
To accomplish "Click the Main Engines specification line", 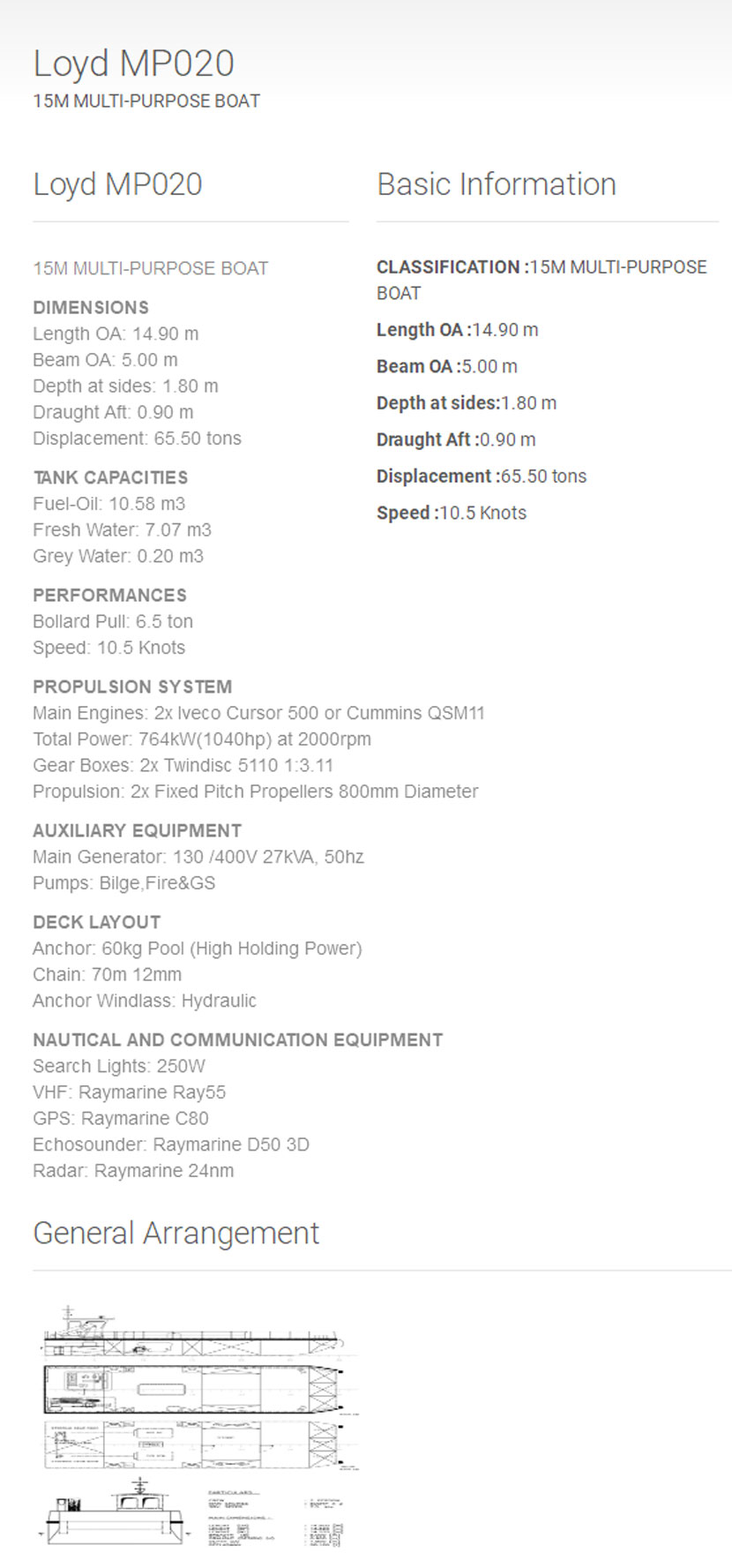I will [x=258, y=713].
